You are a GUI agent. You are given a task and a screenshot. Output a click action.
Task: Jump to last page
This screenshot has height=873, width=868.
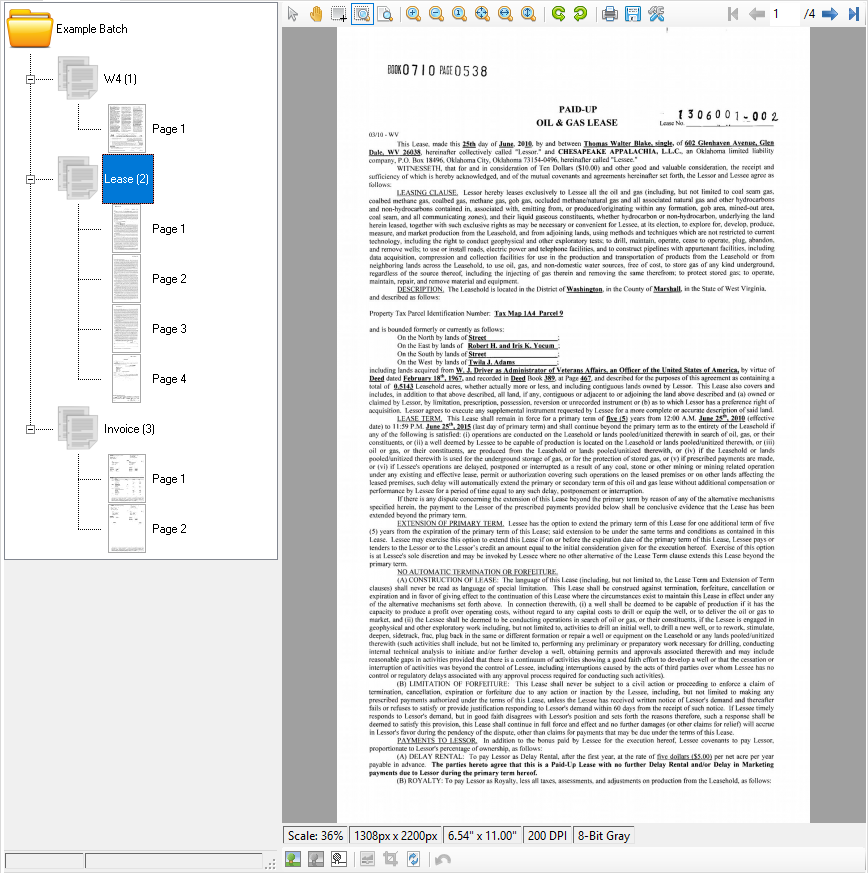(x=854, y=13)
